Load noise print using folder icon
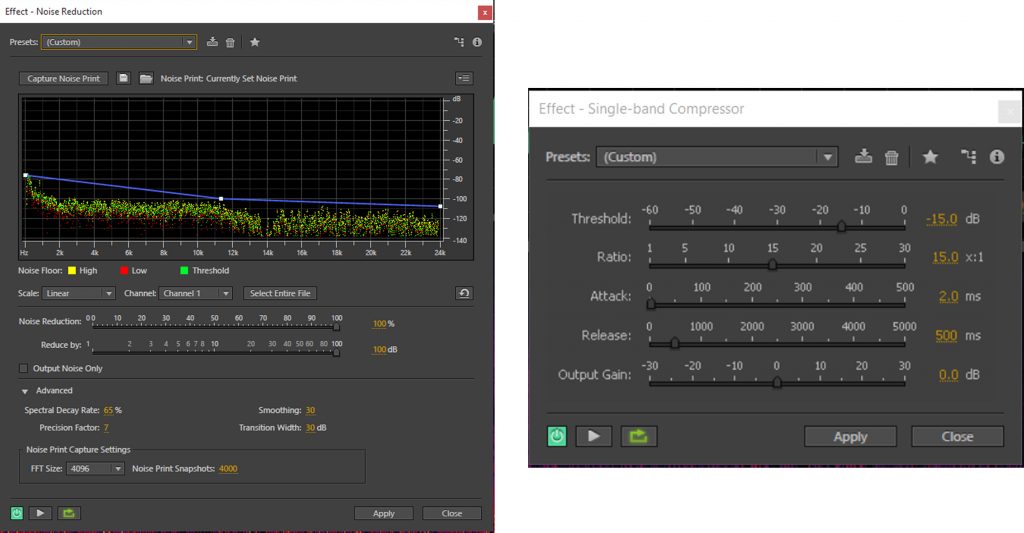The width and height of the screenshot is (1024, 533). point(145,78)
